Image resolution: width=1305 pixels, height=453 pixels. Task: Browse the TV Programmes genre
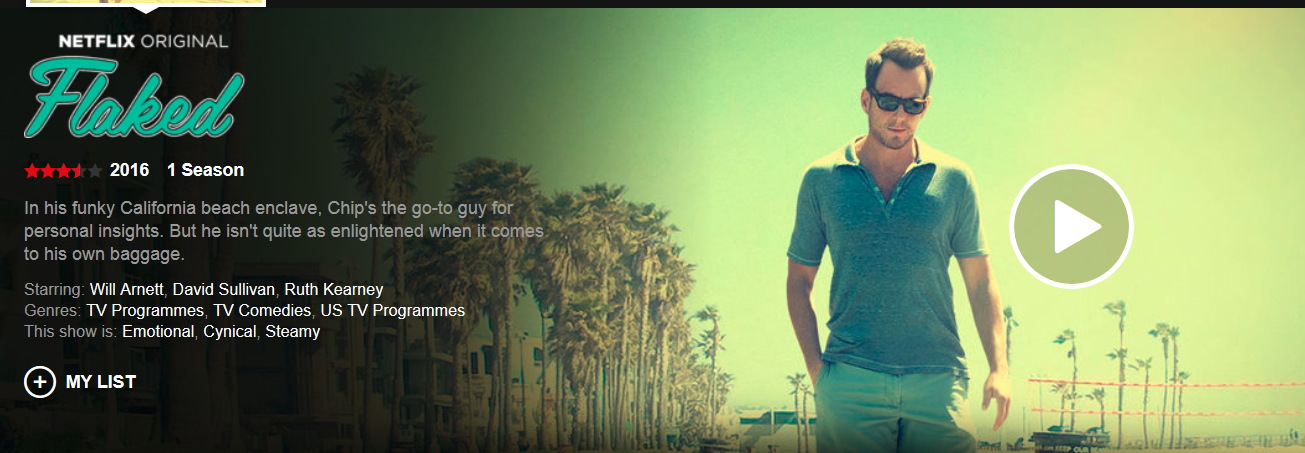click(x=145, y=311)
